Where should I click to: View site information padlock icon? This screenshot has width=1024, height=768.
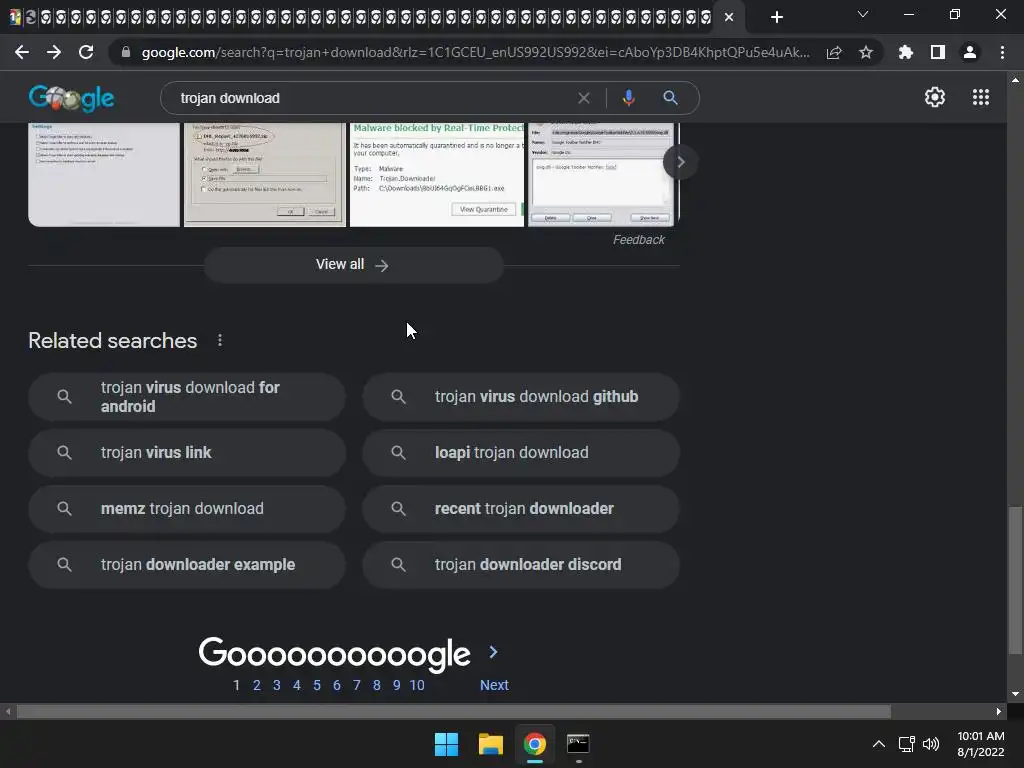(x=125, y=52)
